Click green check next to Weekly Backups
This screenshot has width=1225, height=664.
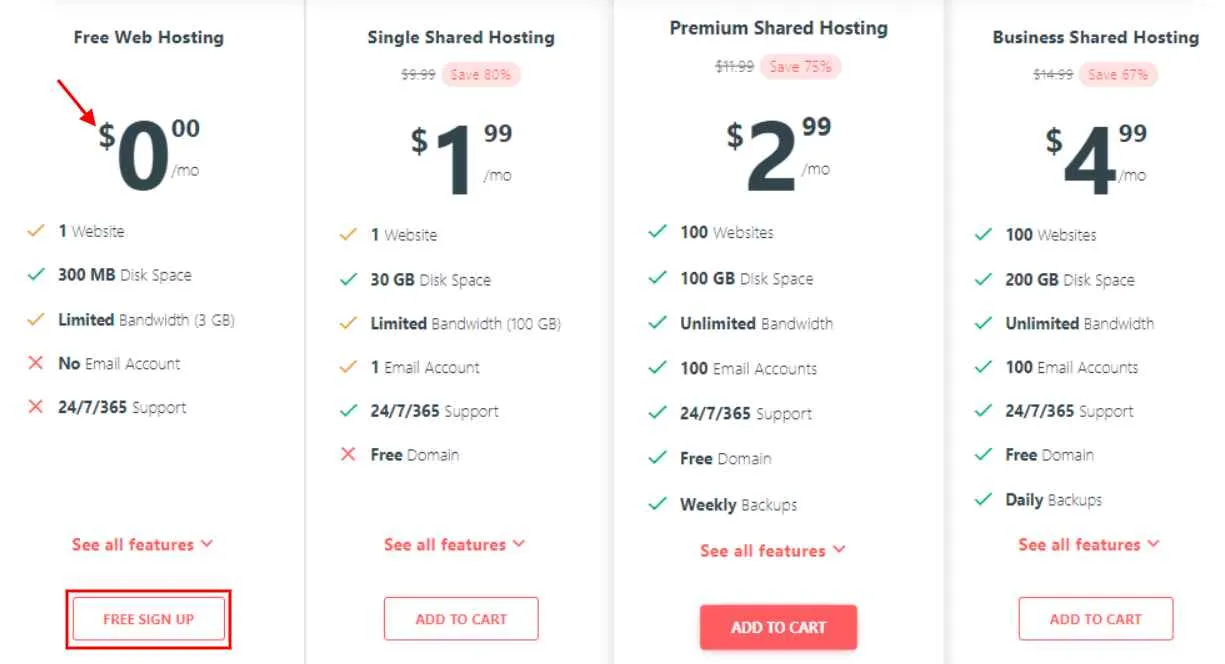(657, 504)
